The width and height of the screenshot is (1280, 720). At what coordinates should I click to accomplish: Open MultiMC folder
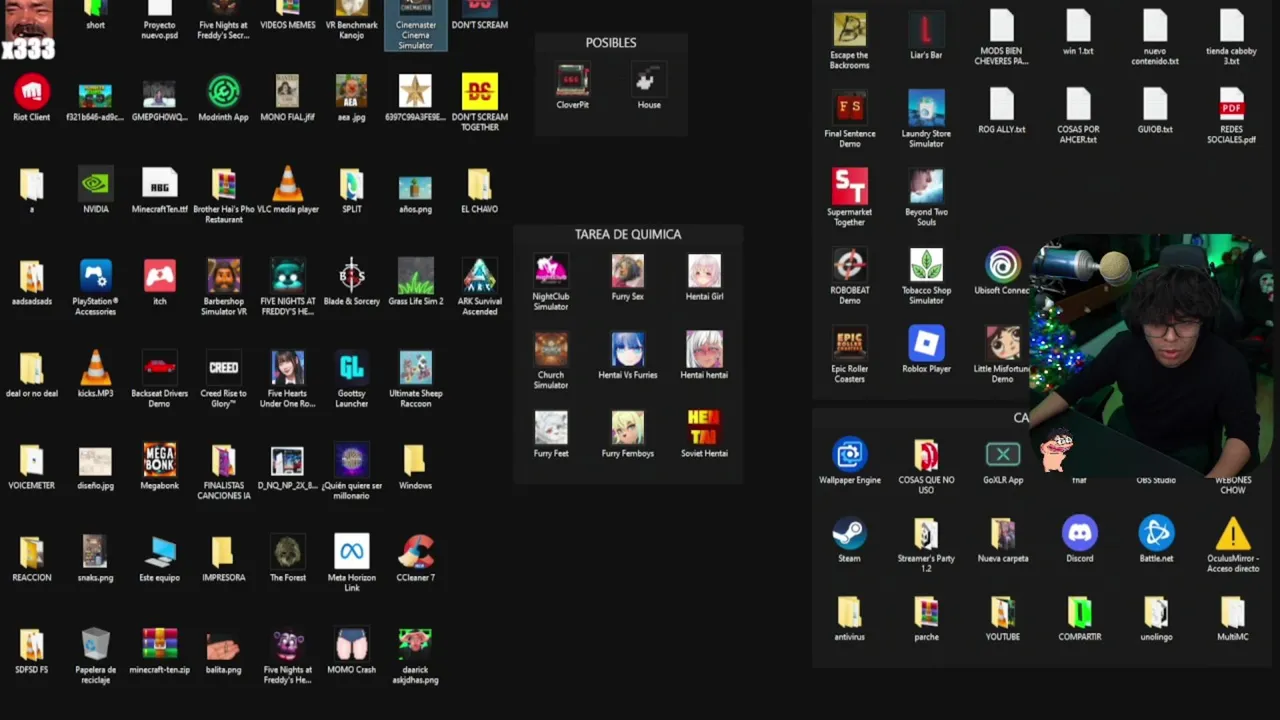tap(1232, 612)
